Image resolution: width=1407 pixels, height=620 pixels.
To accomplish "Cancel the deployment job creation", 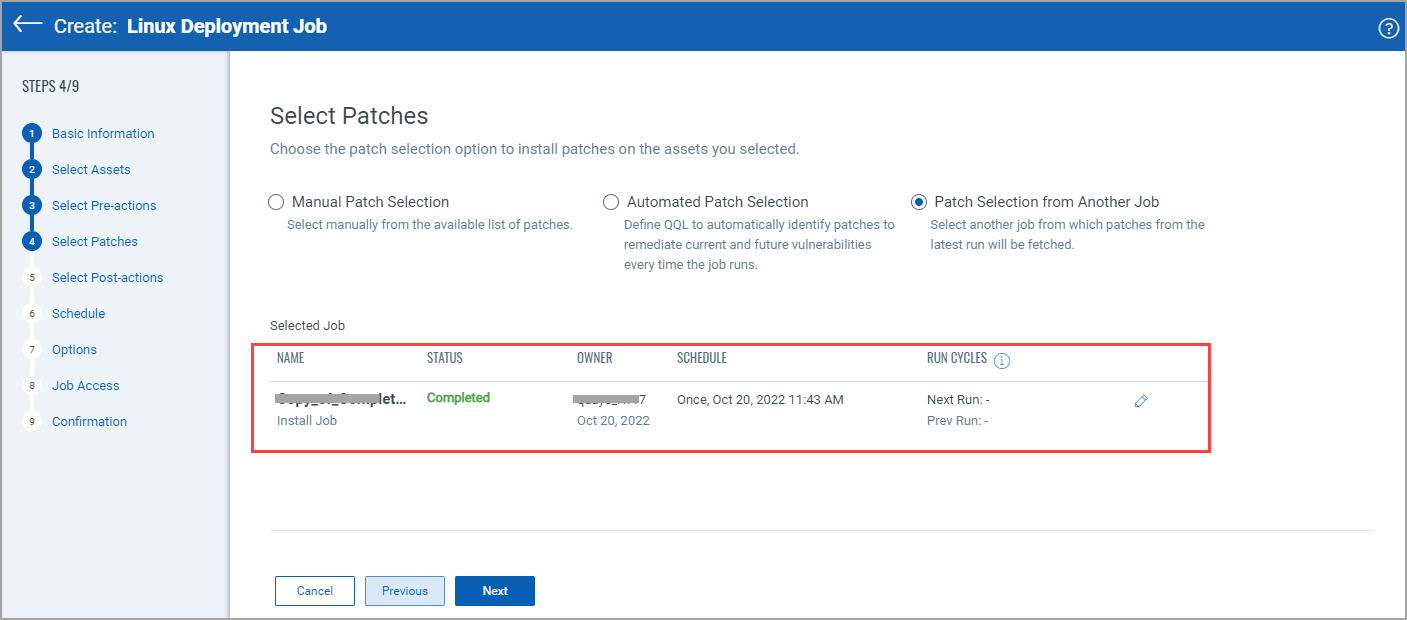I will pyautogui.click(x=315, y=591).
